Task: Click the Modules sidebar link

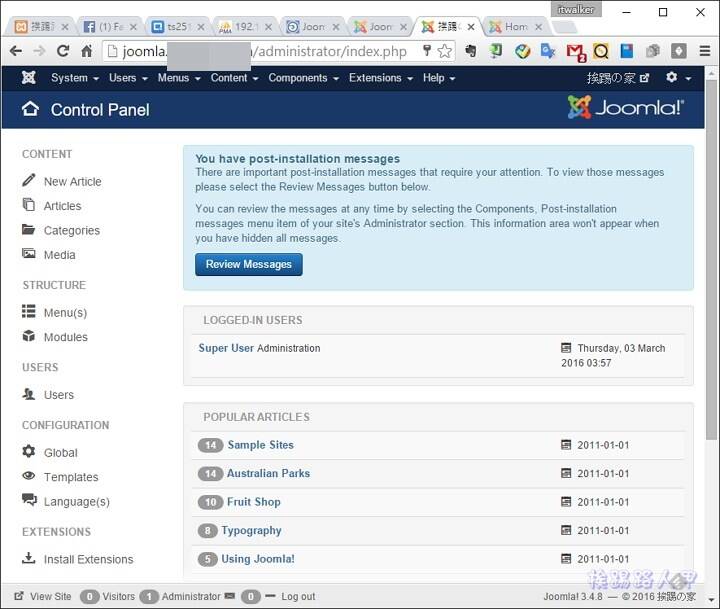Action: point(66,337)
